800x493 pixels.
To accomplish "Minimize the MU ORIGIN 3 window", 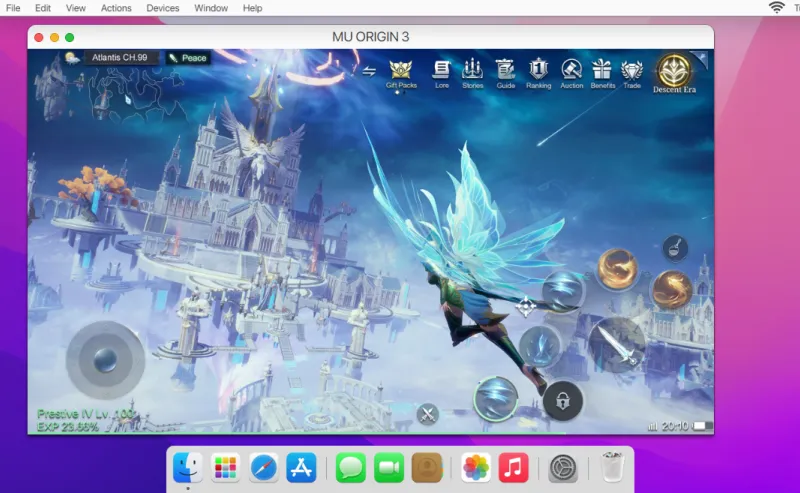I will 54,37.
